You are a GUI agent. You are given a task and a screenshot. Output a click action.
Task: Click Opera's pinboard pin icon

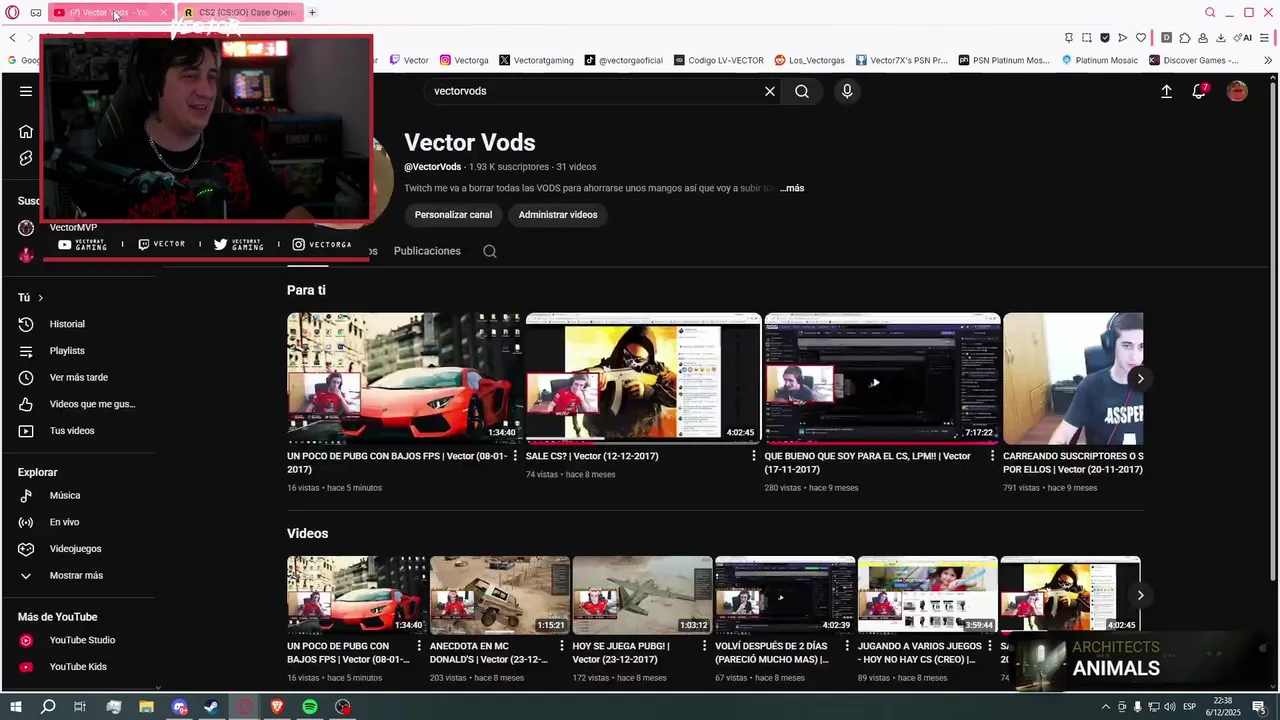(1069, 37)
